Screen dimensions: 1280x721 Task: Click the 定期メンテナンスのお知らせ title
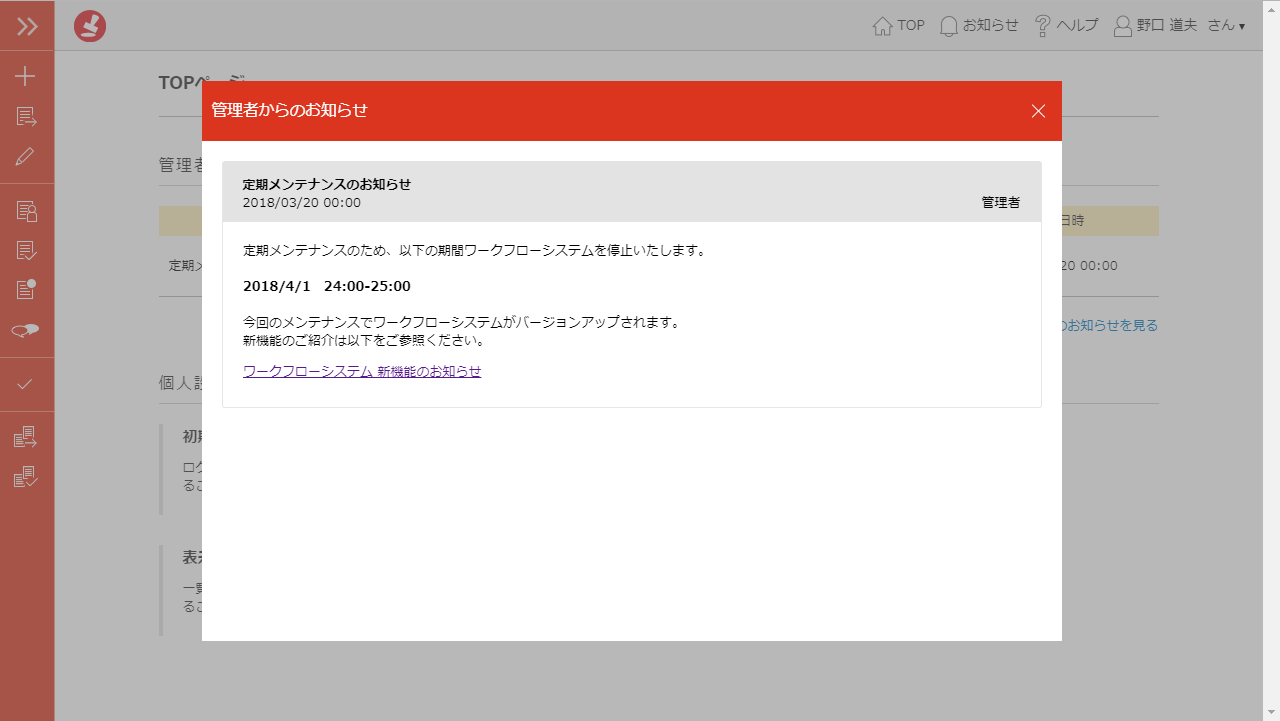[x=327, y=184]
